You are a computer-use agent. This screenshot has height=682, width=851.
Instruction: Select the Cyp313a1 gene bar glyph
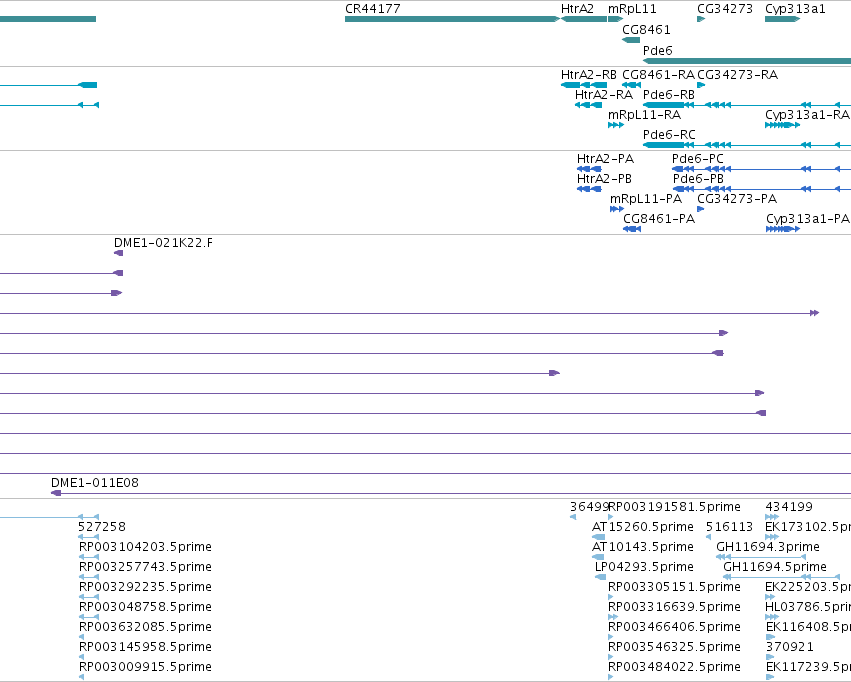(x=783, y=19)
